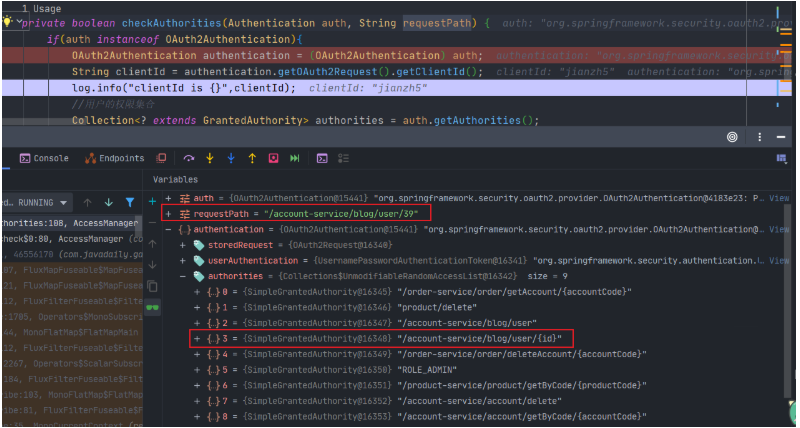This screenshot has width=800, height=428.
Task: Click the breakpoint line casting to OAuth2Authentication
Action: coord(277,55)
